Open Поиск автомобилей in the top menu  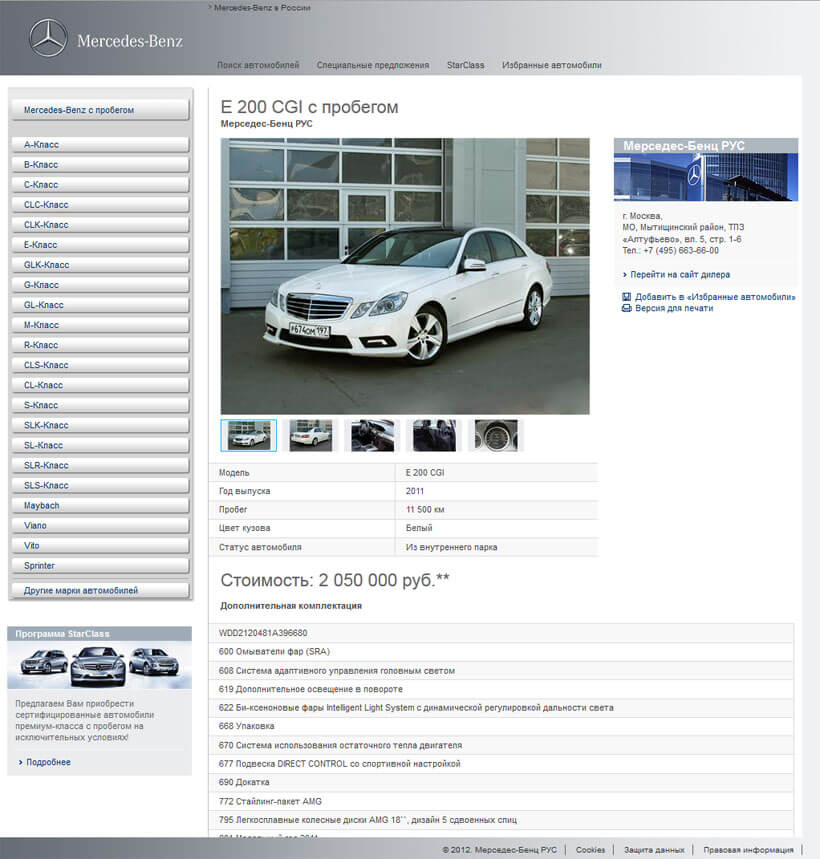pyautogui.click(x=258, y=65)
